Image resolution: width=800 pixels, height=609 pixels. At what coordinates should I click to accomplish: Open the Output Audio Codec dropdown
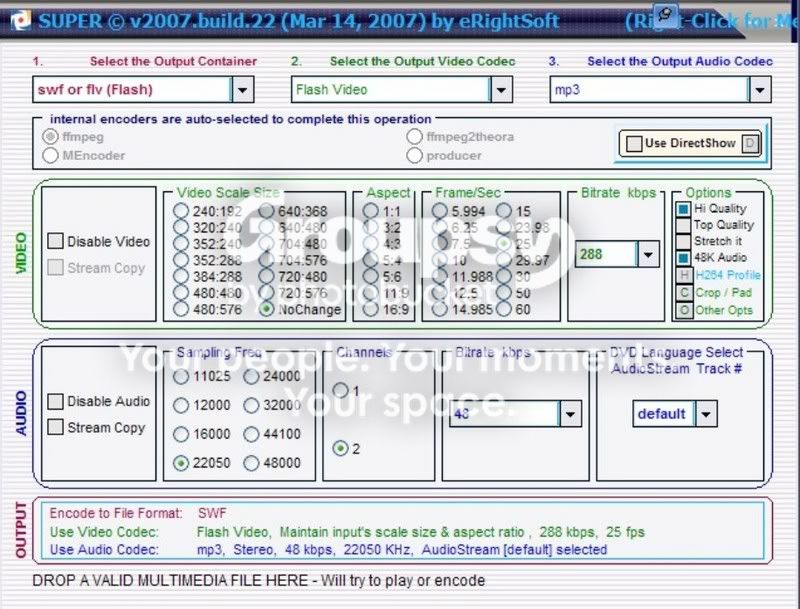pyautogui.click(x=760, y=90)
